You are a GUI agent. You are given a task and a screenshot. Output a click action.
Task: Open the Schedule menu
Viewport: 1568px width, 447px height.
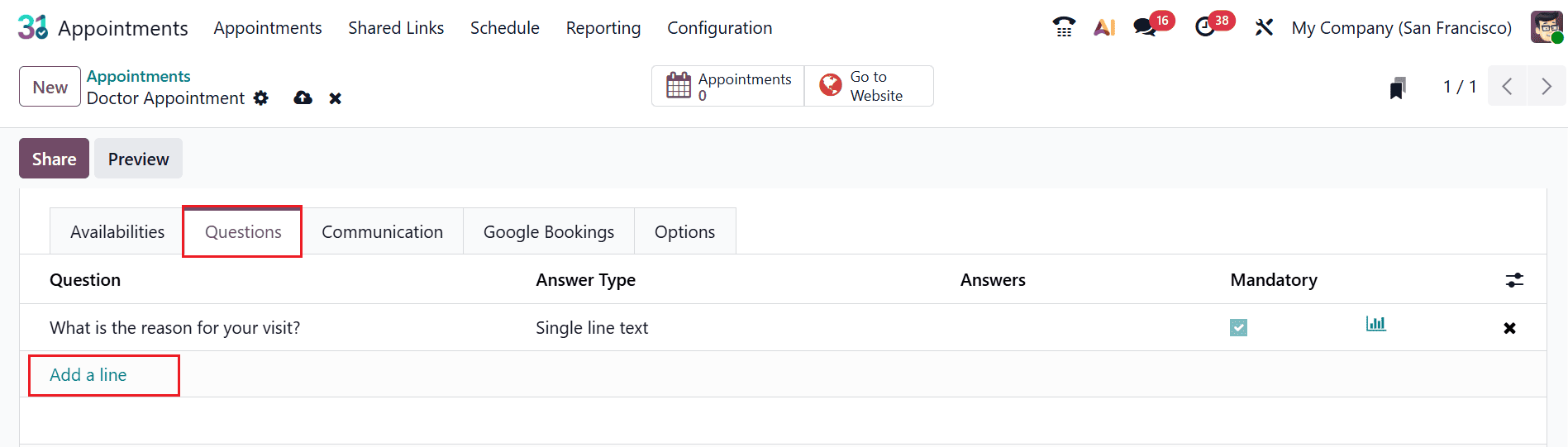(505, 28)
